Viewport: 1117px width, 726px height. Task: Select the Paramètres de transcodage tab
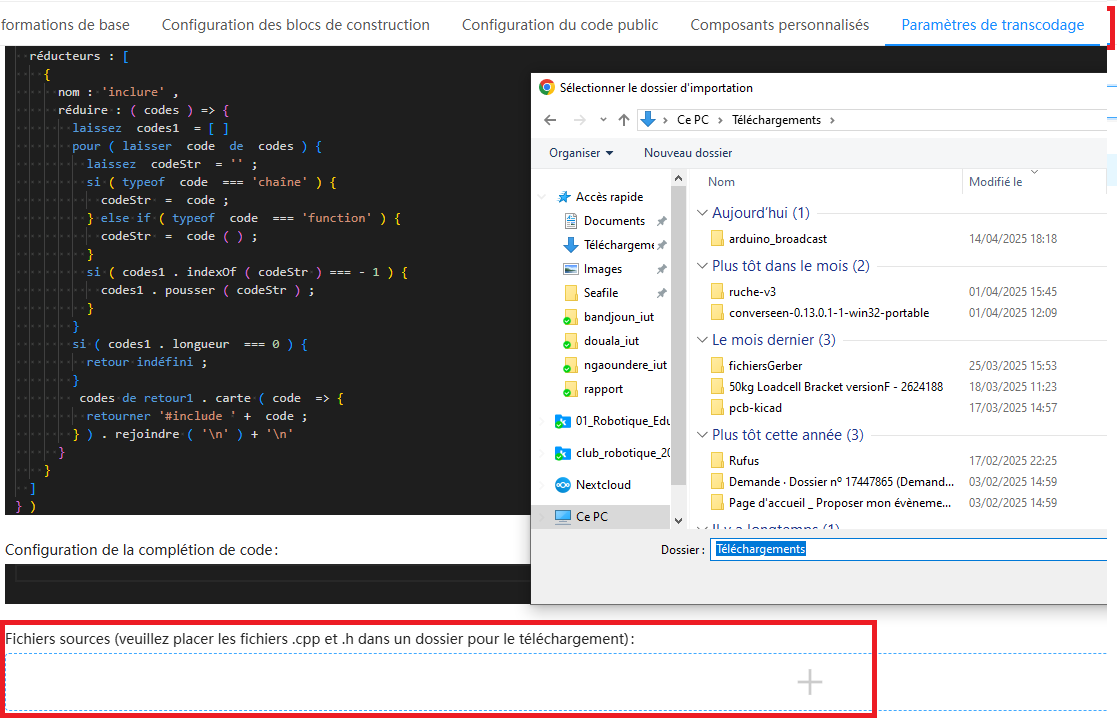[992, 25]
